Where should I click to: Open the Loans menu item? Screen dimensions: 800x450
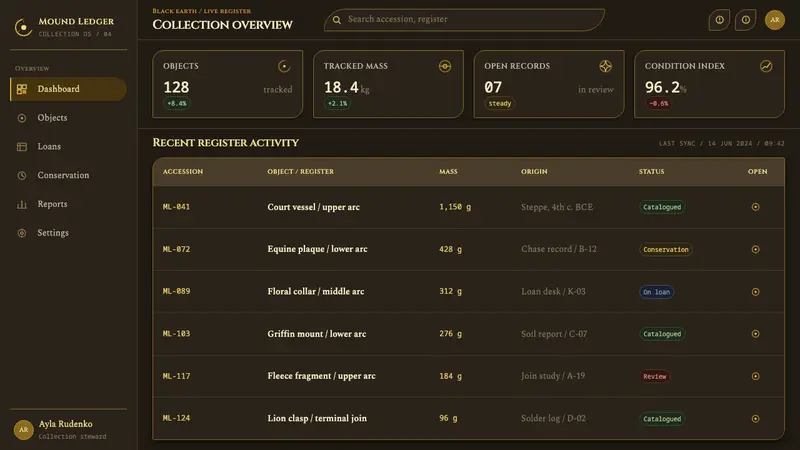[x=68, y=147]
